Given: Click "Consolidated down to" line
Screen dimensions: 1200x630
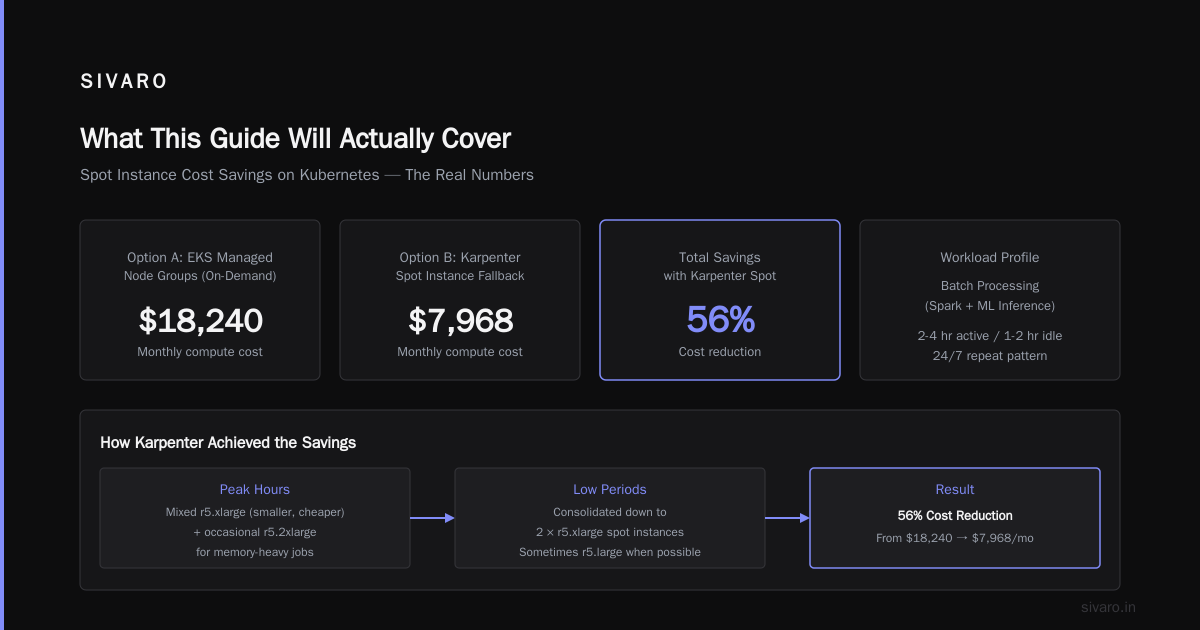Looking at the screenshot, I should click(610, 512).
